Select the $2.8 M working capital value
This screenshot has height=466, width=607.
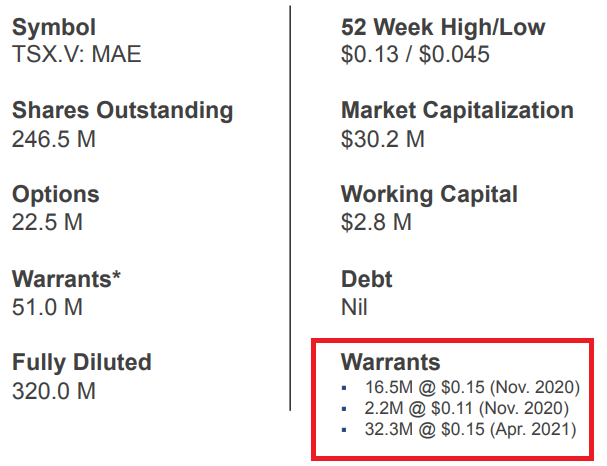click(376, 222)
